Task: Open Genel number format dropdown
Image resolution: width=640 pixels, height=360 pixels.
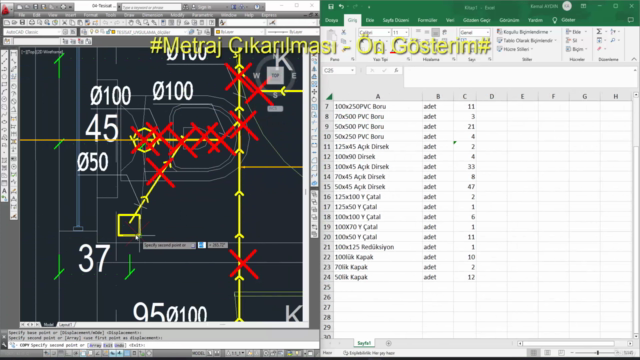Action: (x=487, y=33)
